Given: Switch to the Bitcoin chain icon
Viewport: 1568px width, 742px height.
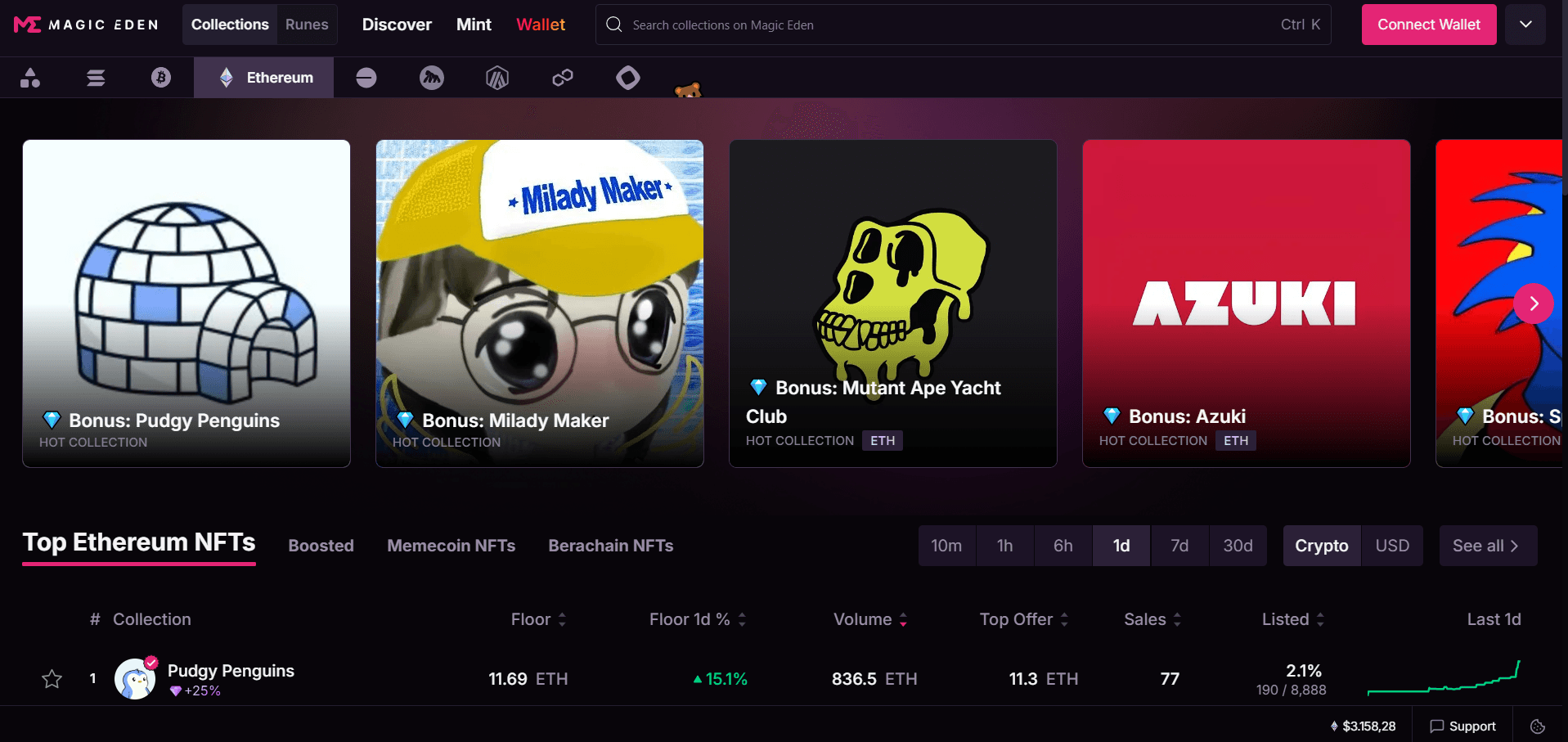Looking at the screenshot, I should (161, 78).
